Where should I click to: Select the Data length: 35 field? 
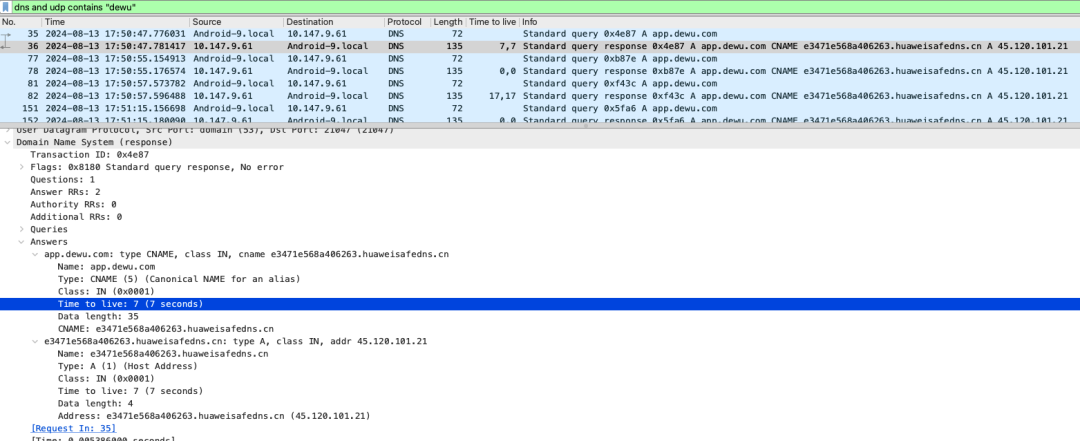[98, 316]
